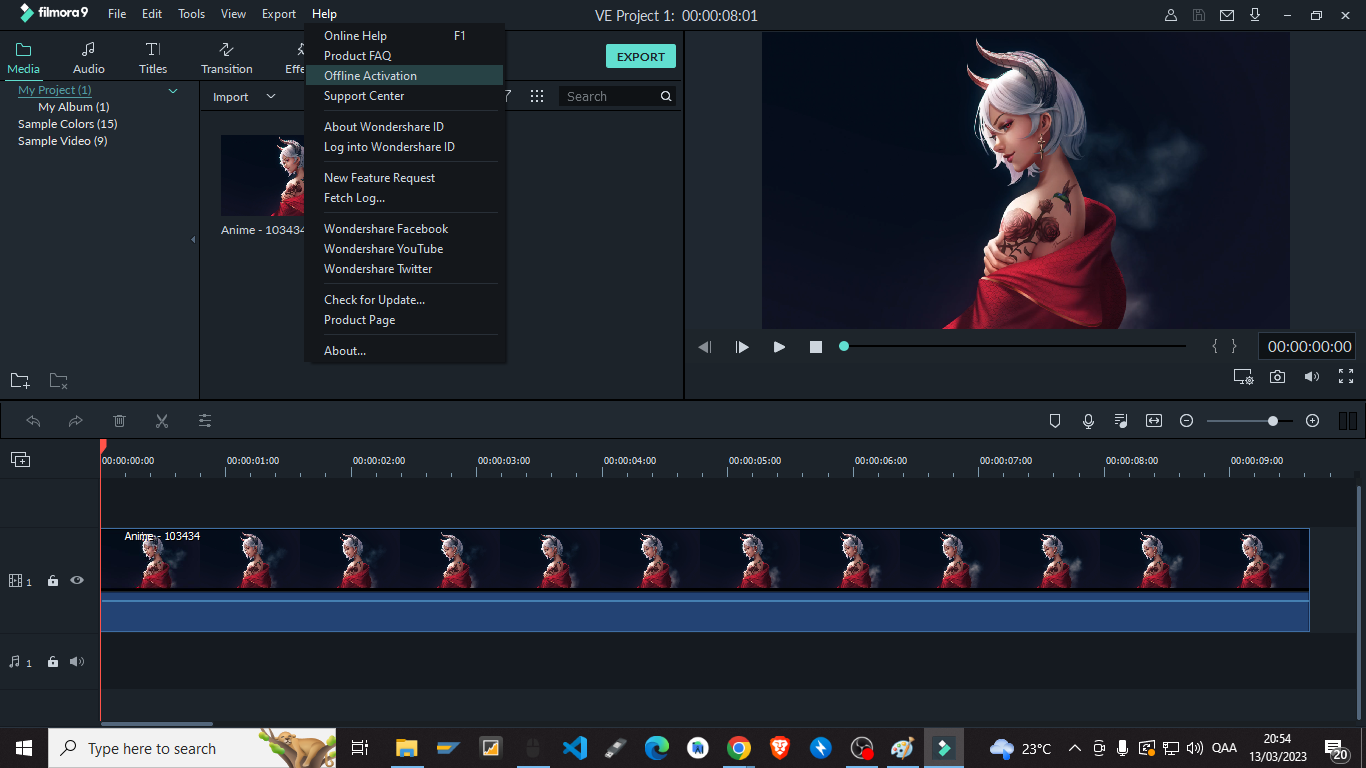Collapse the My Project folder chevron
The image size is (1366, 768).
(173, 91)
